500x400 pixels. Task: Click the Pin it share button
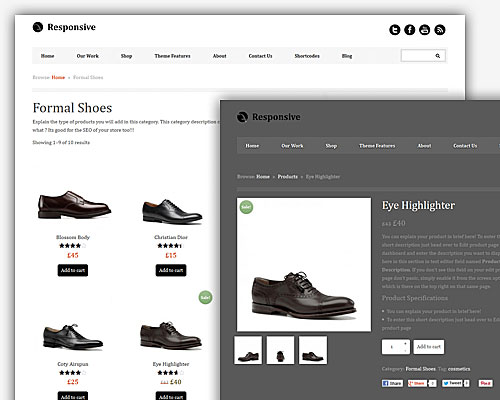pos(485,383)
